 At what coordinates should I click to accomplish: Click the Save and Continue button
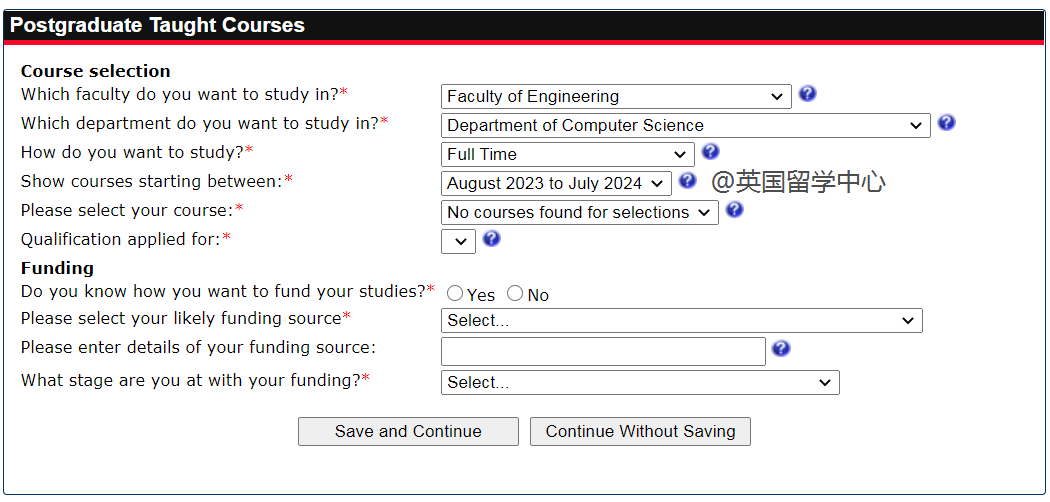pos(408,432)
